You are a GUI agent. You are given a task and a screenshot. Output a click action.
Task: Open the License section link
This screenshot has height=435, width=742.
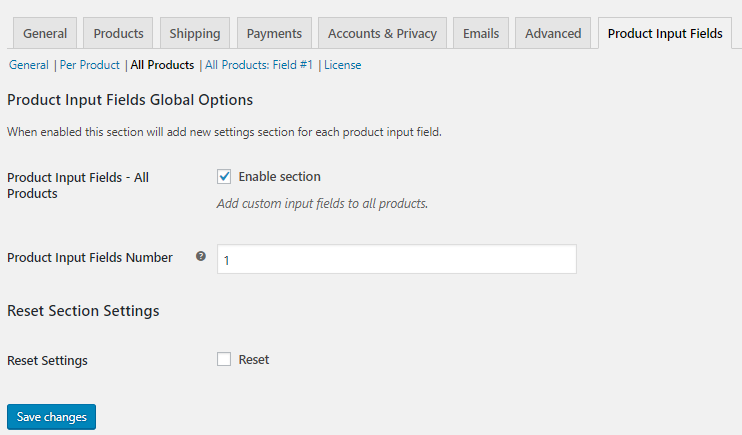pos(343,65)
